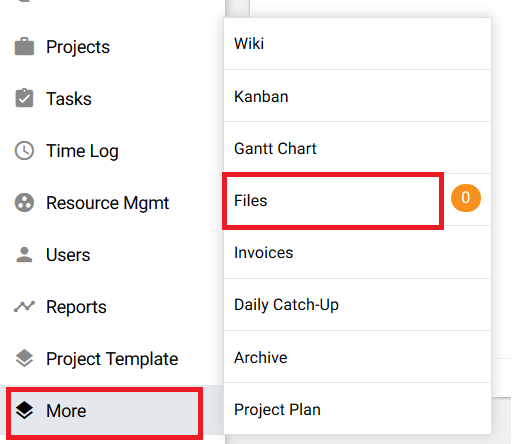Go to Reports in the sidebar

coord(76,307)
